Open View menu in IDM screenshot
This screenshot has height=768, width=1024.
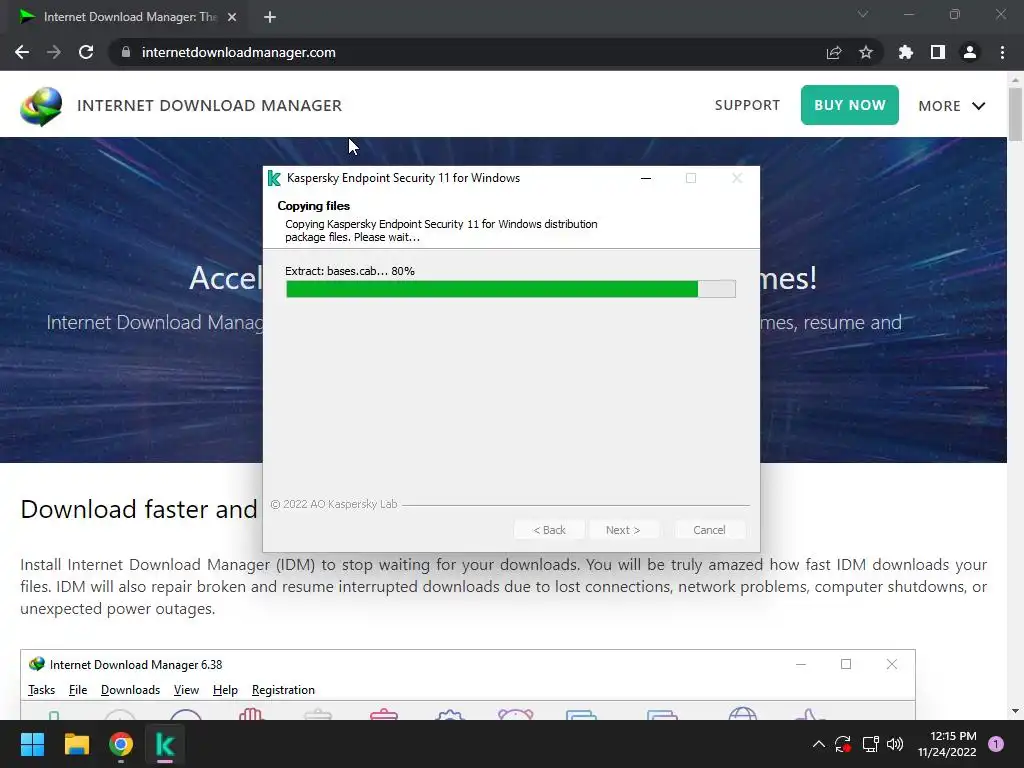pyautogui.click(x=186, y=690)
